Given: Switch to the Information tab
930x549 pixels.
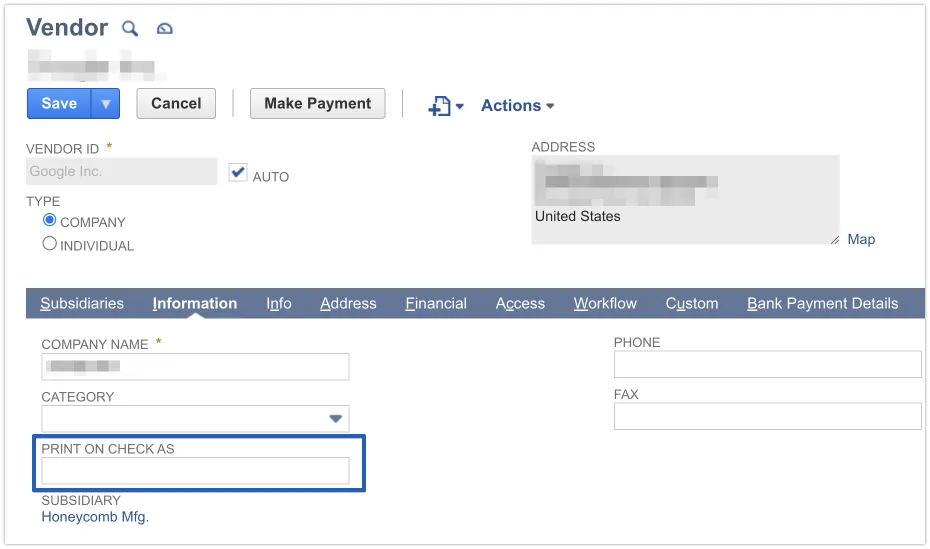Looking at the screenshot, I should (x=195, y=304).
